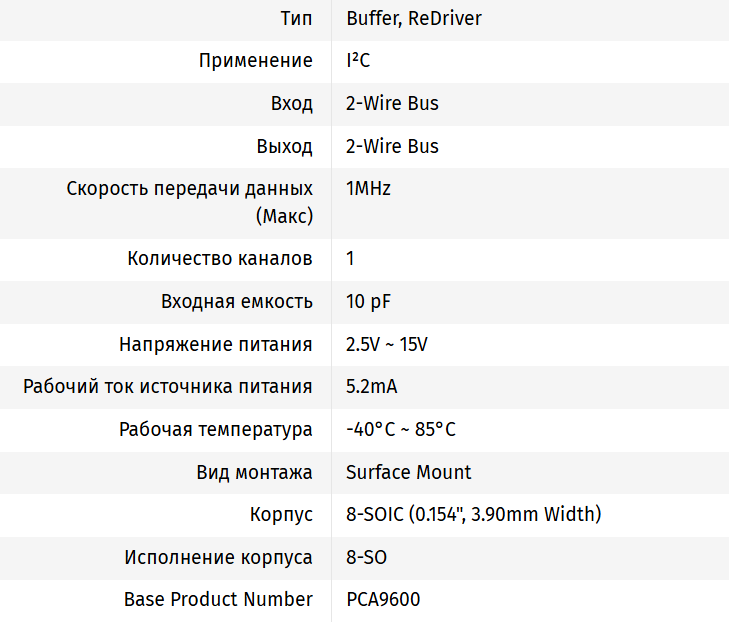
Task: Click the 2-Wire Bus value for Выход
Action: pos(392,146)
